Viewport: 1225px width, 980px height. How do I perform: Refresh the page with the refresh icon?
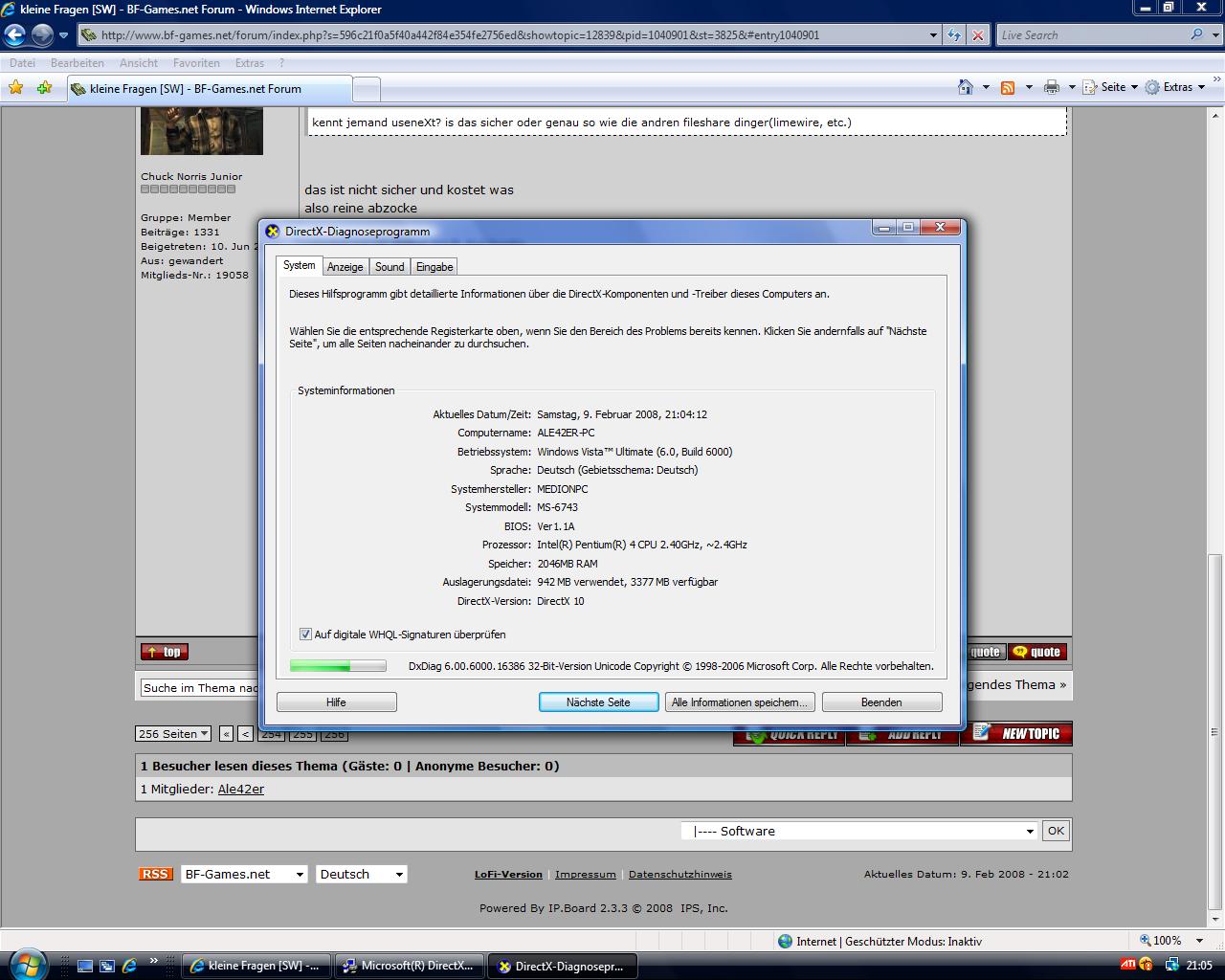pos(954,35)
